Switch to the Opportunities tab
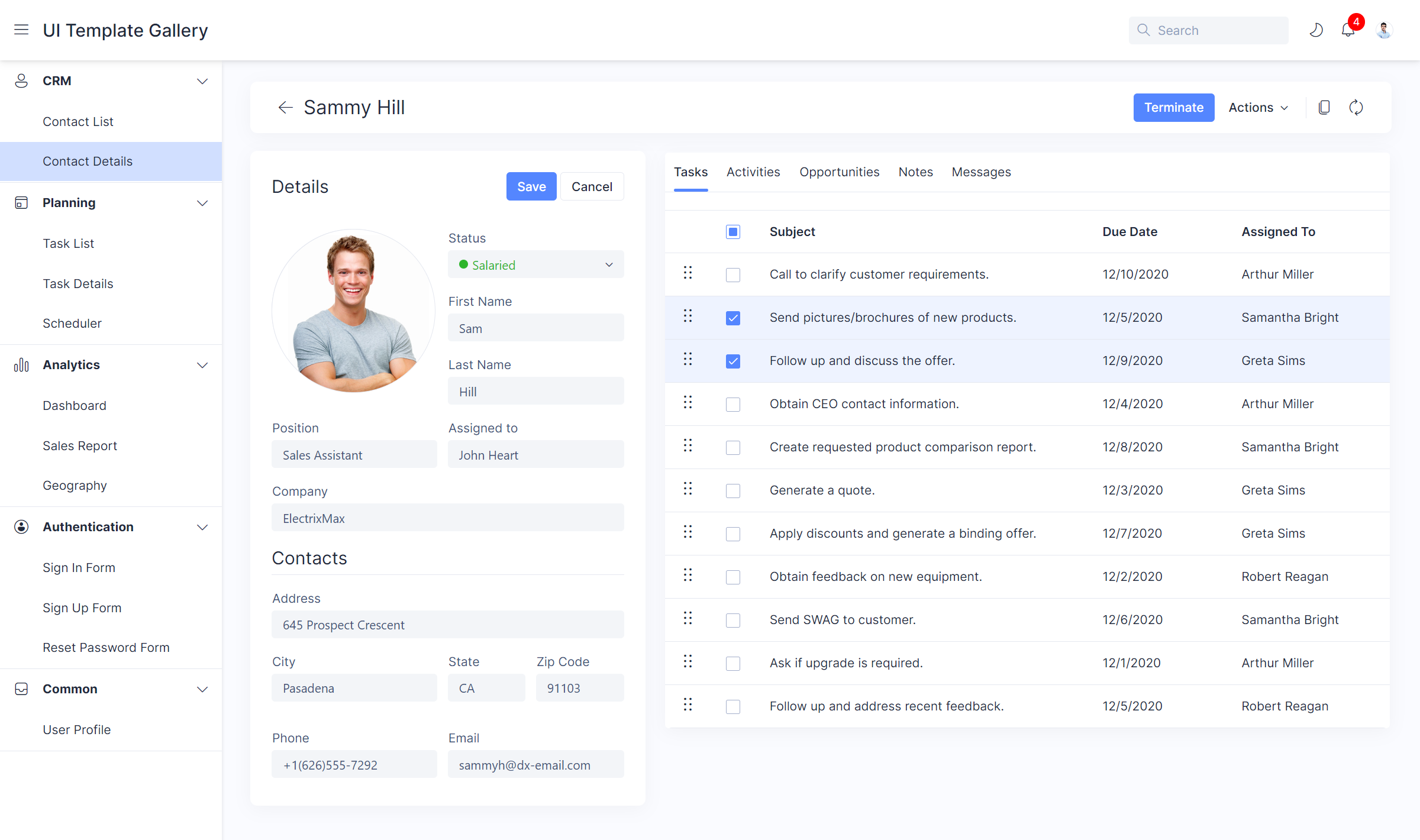This screenshot has width=1420, height=840. tap(838, 172)
